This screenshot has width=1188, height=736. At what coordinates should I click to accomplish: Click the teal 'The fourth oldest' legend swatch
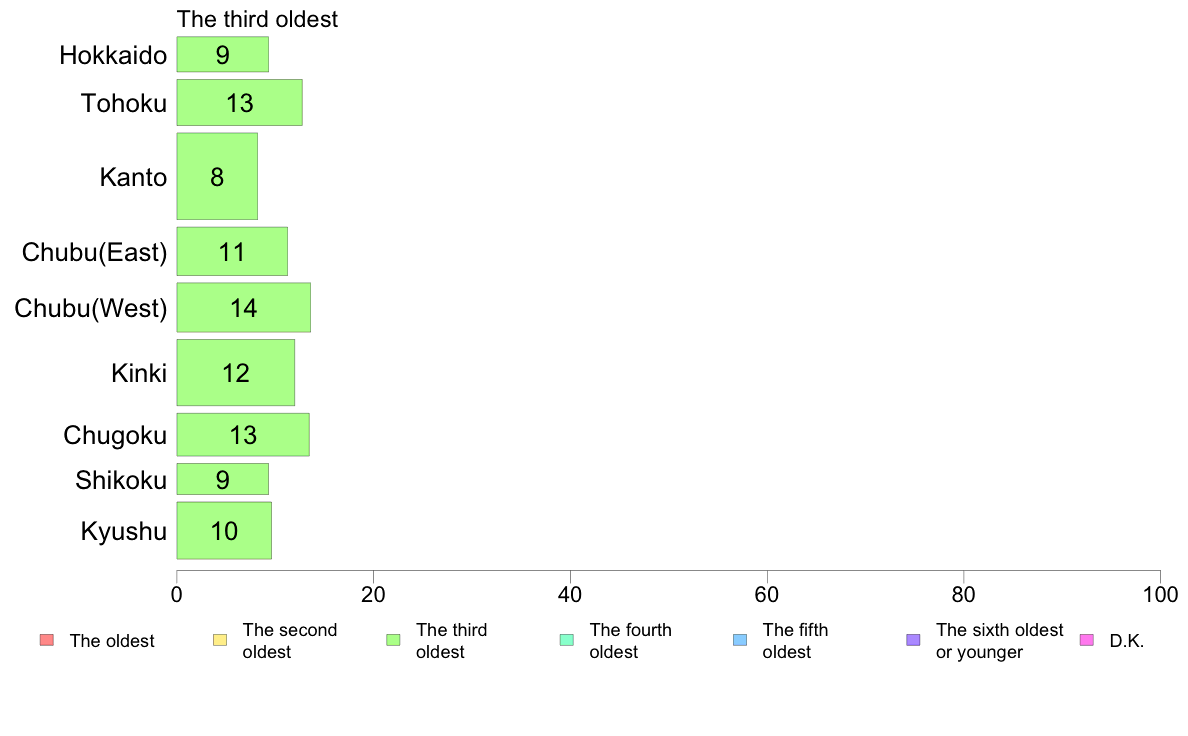click(x=567, y=640)
